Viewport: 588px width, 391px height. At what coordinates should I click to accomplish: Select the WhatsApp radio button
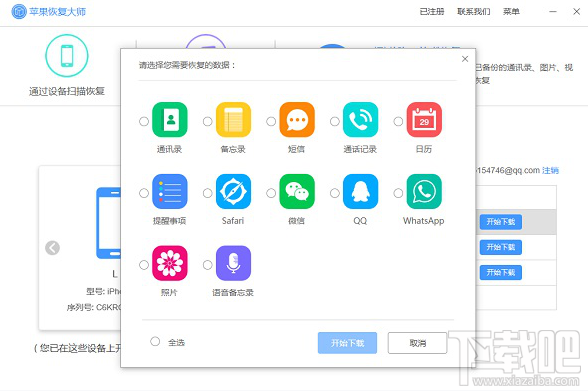(x=398, y=193)
